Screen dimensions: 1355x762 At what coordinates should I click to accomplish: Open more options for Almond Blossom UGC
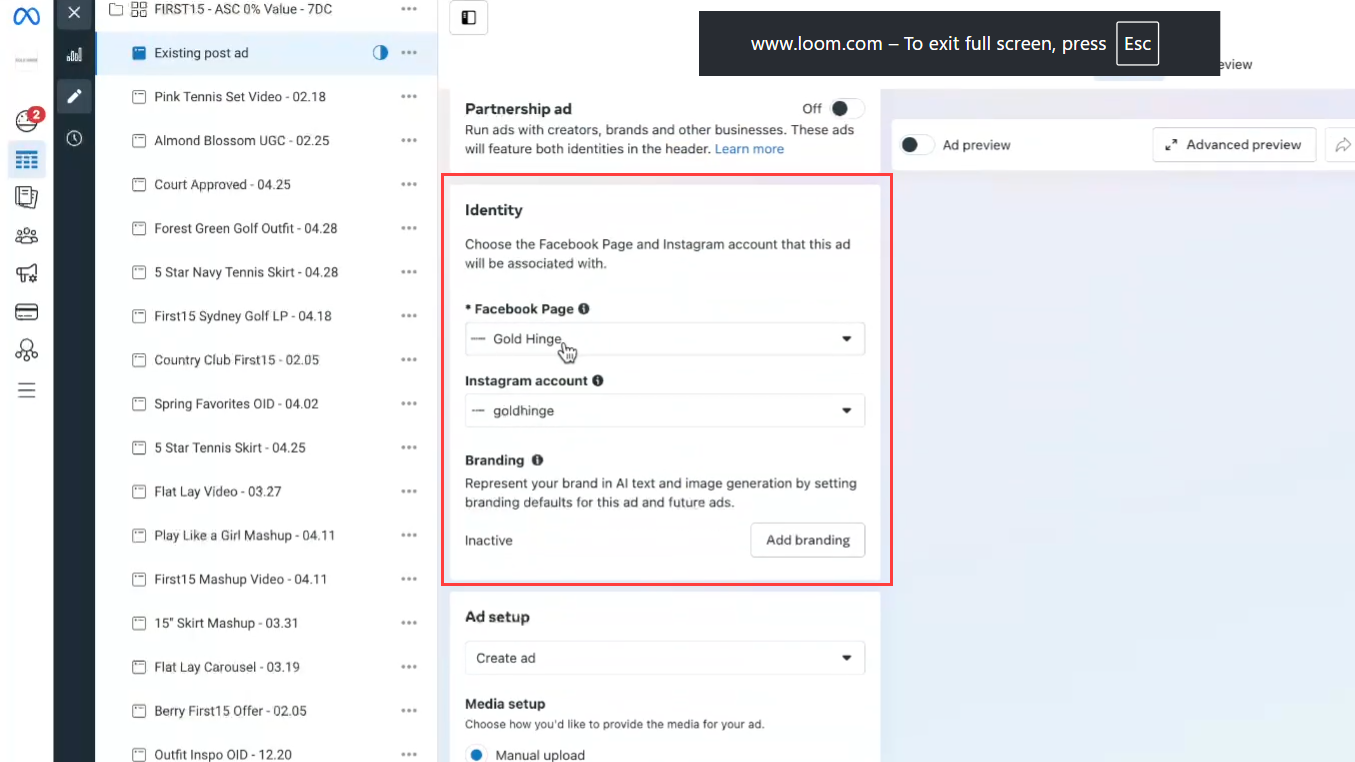[x=409, y=141]
